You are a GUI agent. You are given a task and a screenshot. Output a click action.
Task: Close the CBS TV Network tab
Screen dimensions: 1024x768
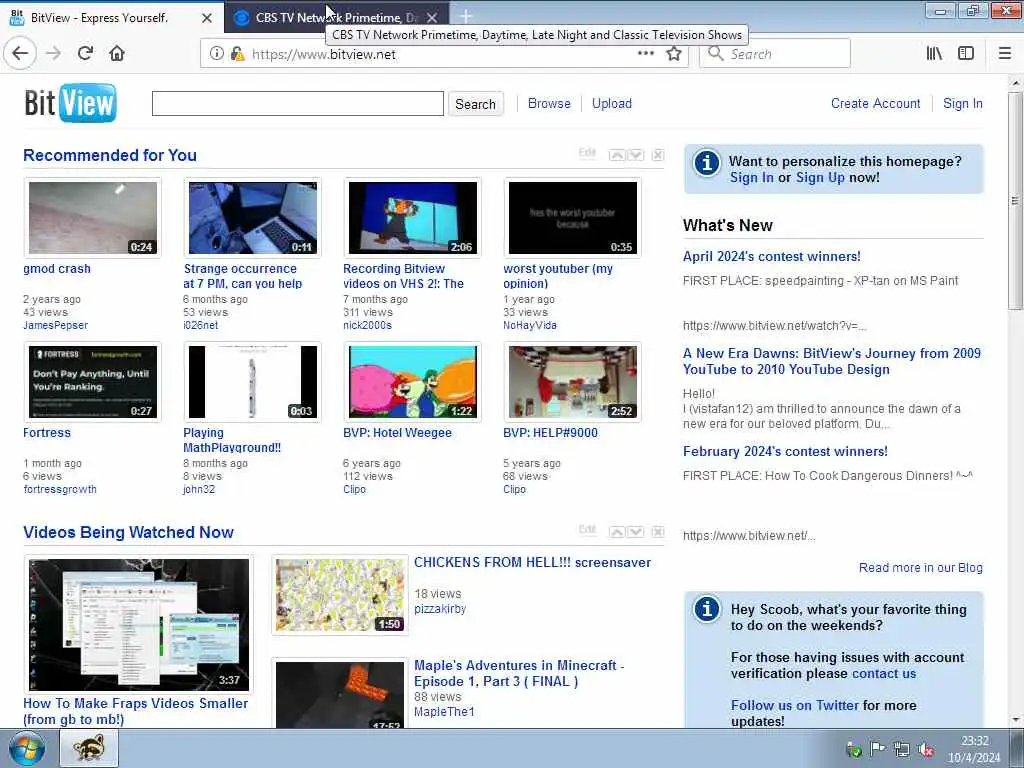click(432, 18)
